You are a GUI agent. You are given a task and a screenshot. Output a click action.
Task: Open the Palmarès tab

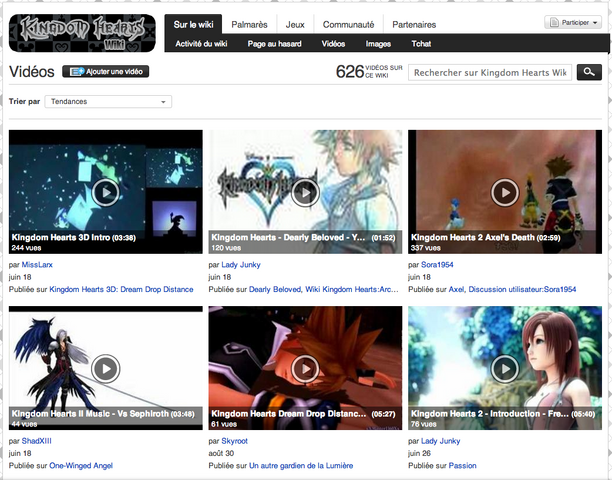pyautogui.click(x=249, y=25)
